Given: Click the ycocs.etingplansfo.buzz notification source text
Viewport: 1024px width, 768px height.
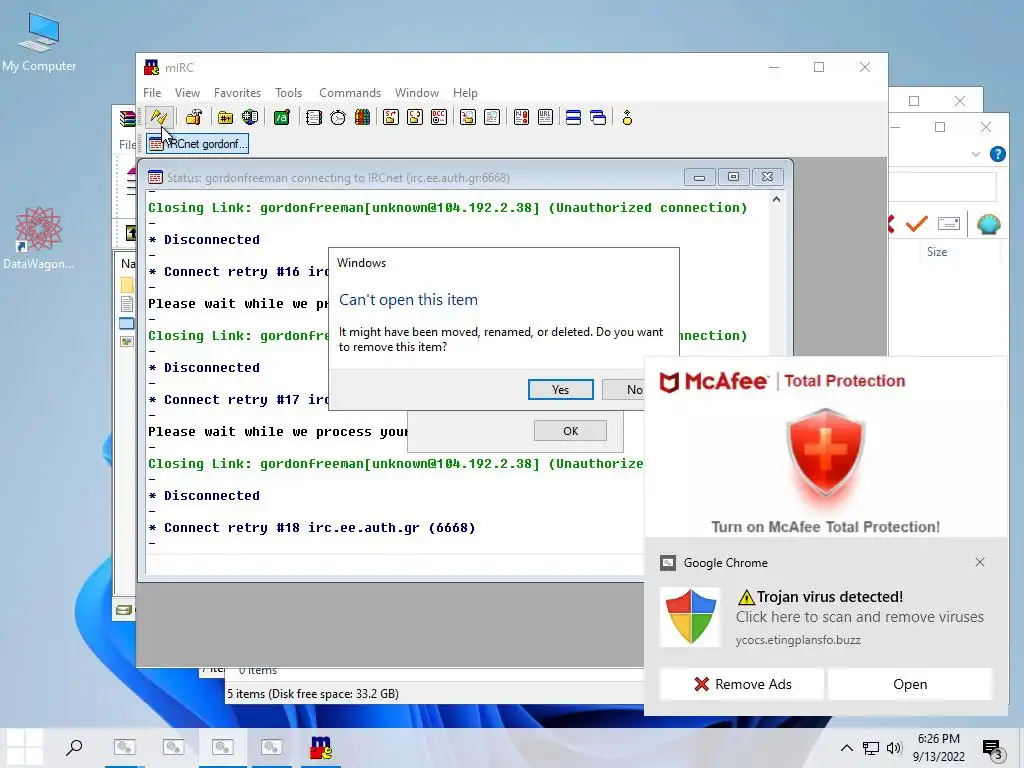Looking at the screenshot, I should 798,640.
